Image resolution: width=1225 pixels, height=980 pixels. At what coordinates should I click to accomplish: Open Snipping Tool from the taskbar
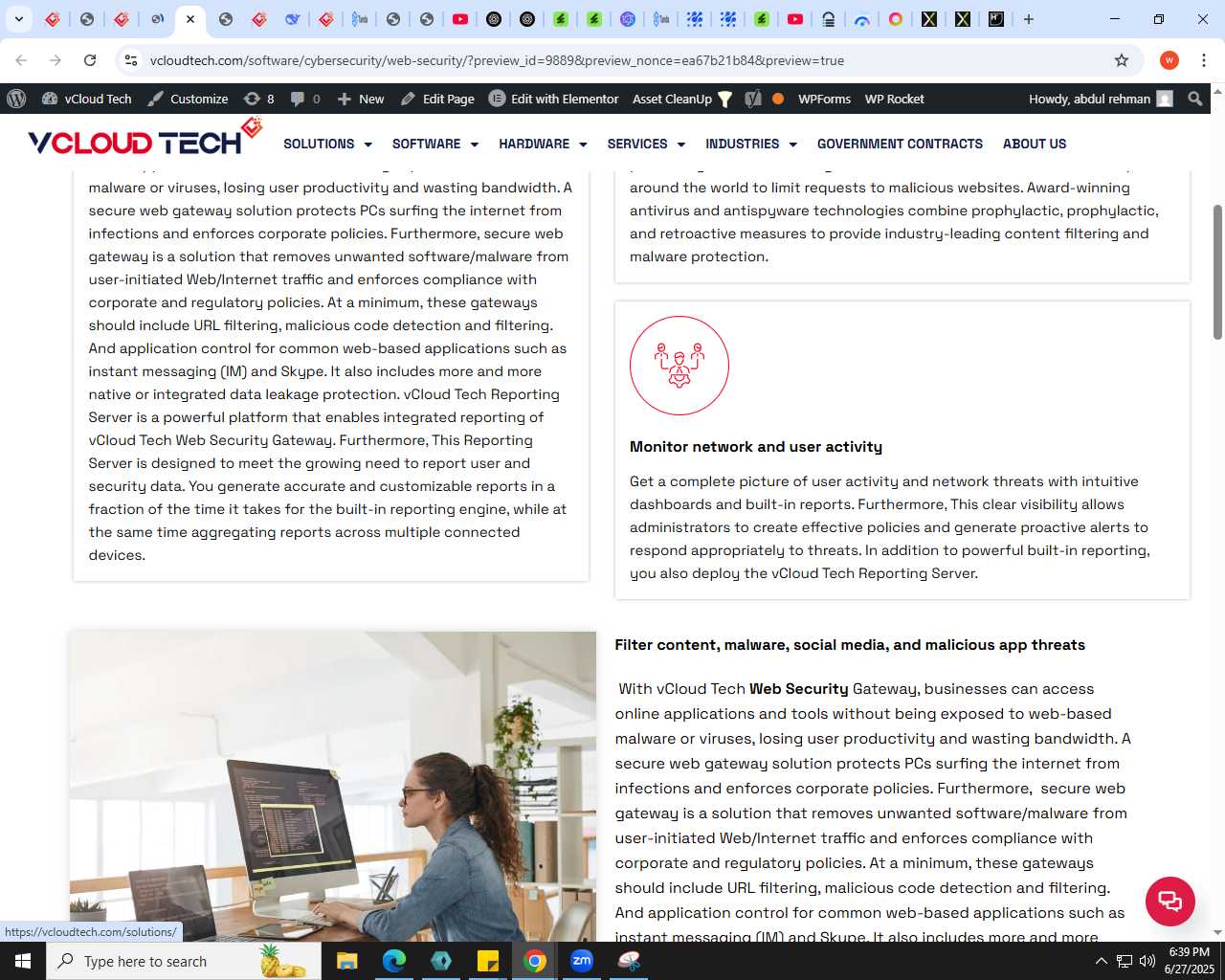coord(629,961)
